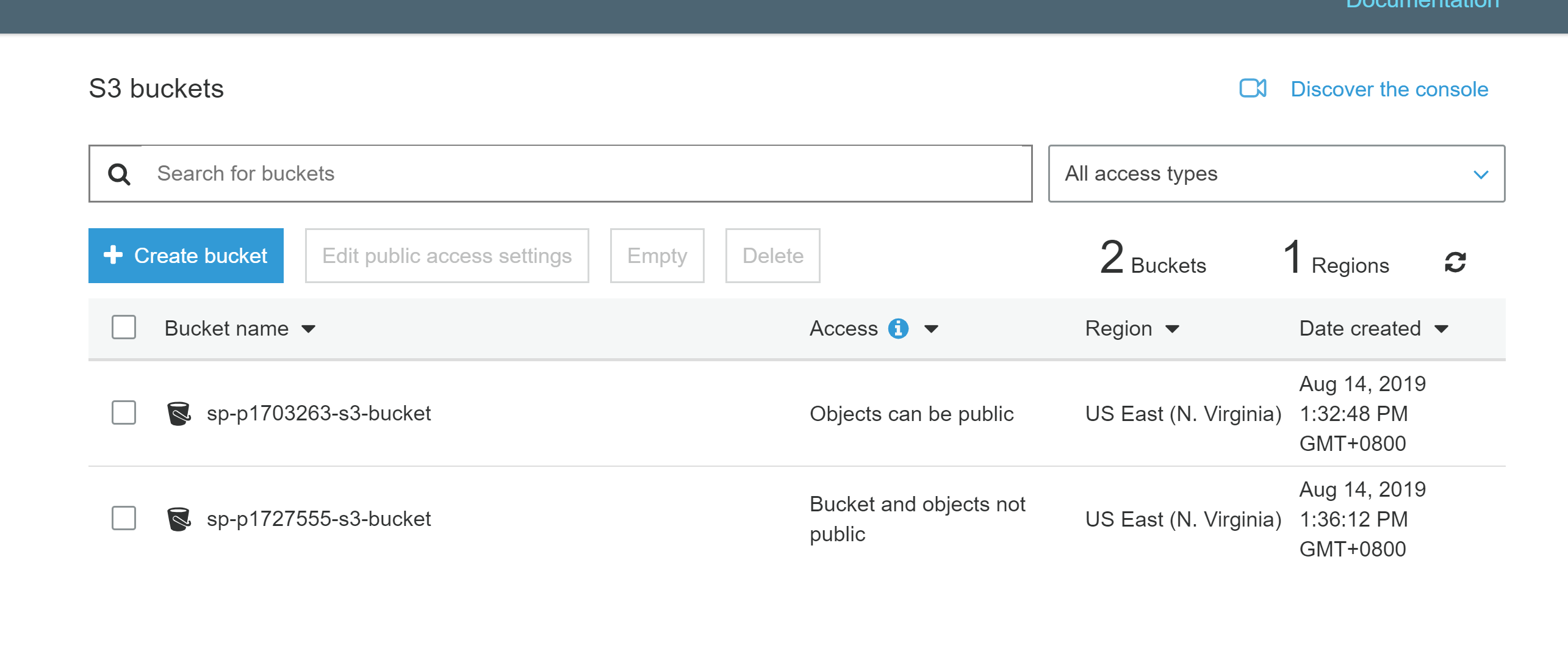Click bucket icon for sp-p1703263-s3-bucket

click(179, 413)
